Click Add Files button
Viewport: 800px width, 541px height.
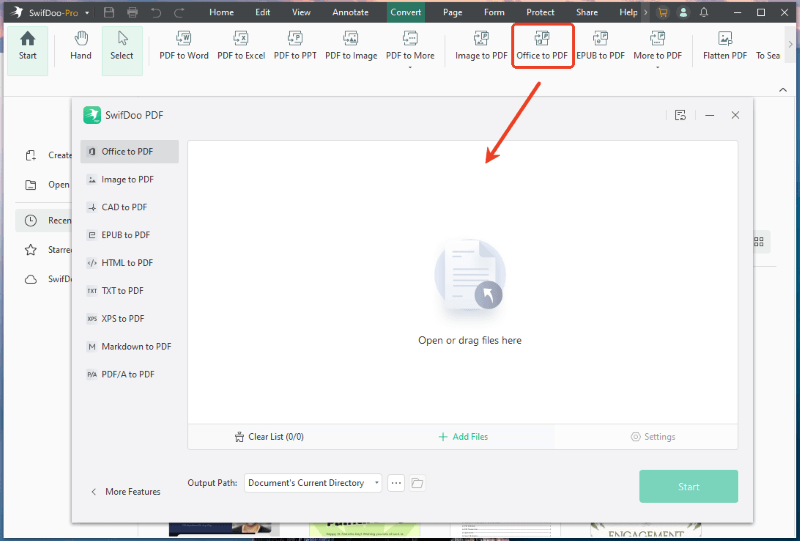pyautogui.click(x=463, y=437)
